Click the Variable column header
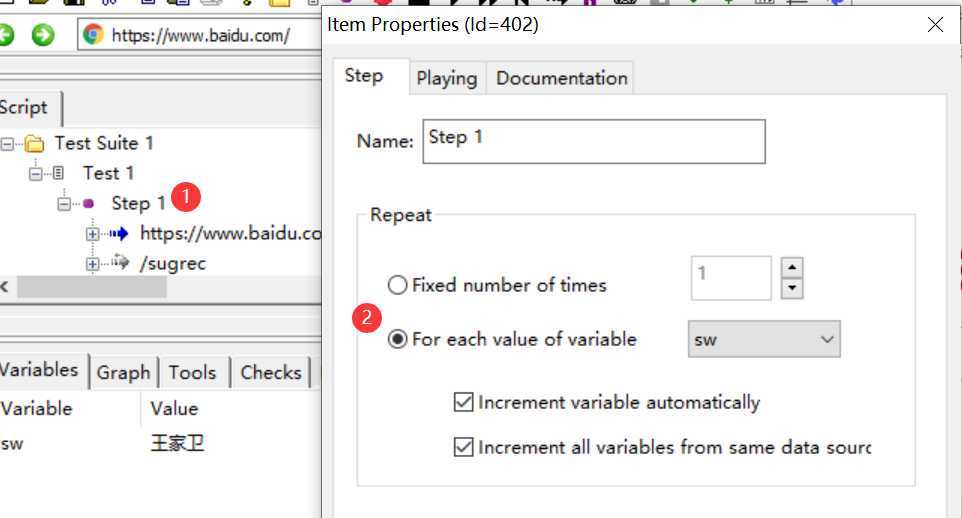 [70, 409]
